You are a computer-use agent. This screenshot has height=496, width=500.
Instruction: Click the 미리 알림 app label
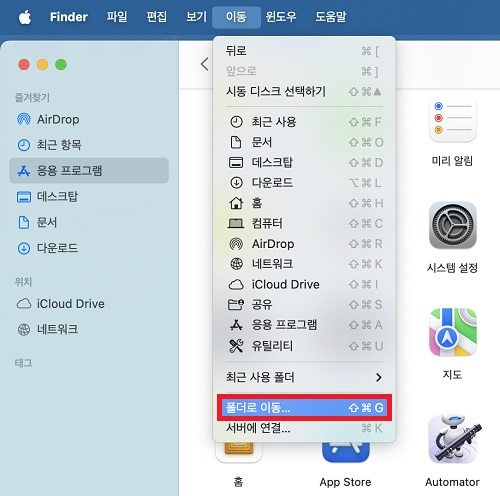(452, 161)
